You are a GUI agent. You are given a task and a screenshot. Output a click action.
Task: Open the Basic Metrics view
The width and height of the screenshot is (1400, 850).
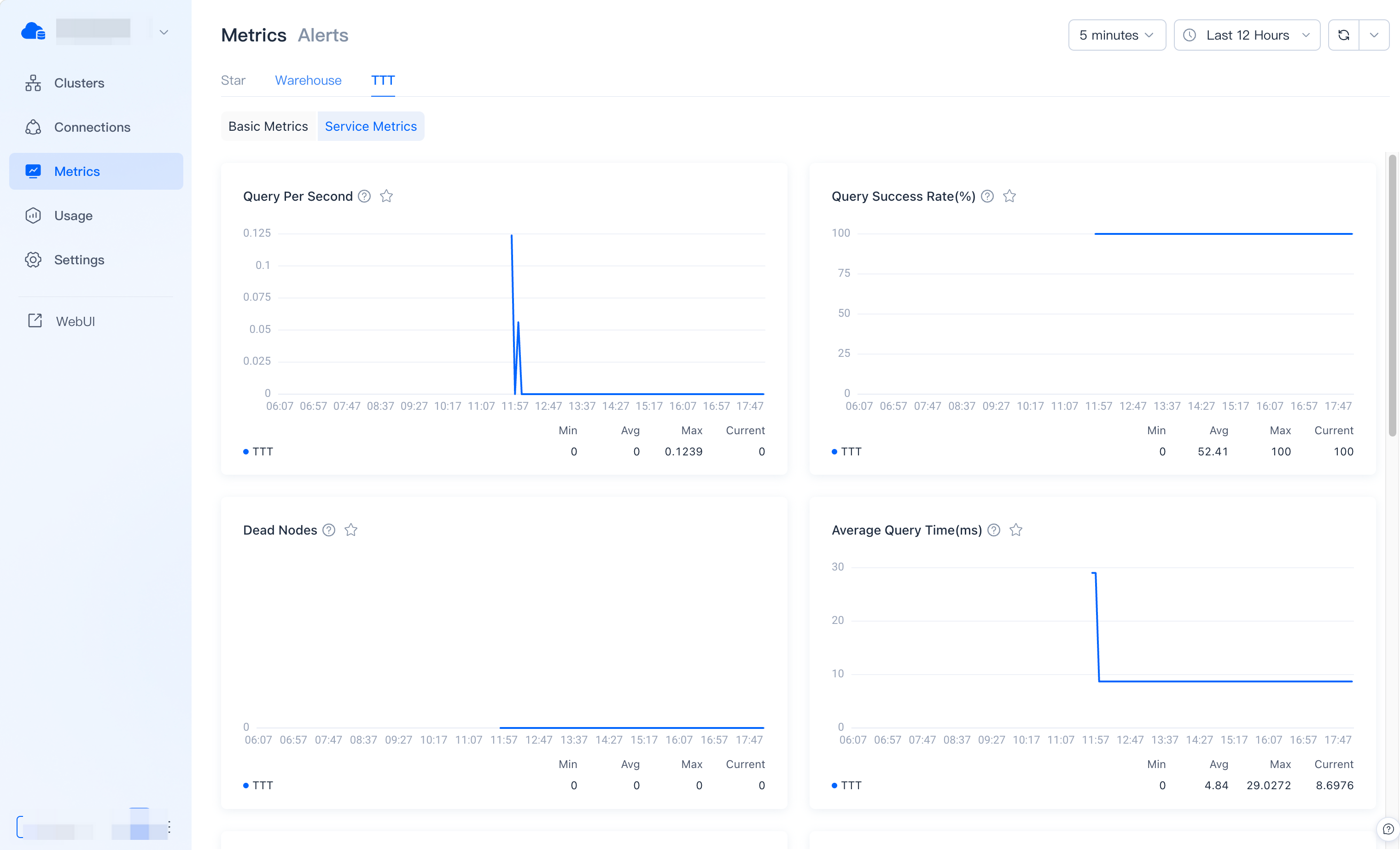pos(268,126)
